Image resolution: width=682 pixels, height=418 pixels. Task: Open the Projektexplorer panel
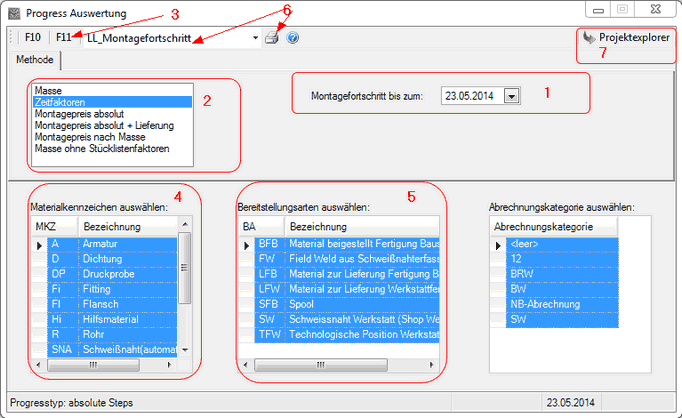[626, 36]
